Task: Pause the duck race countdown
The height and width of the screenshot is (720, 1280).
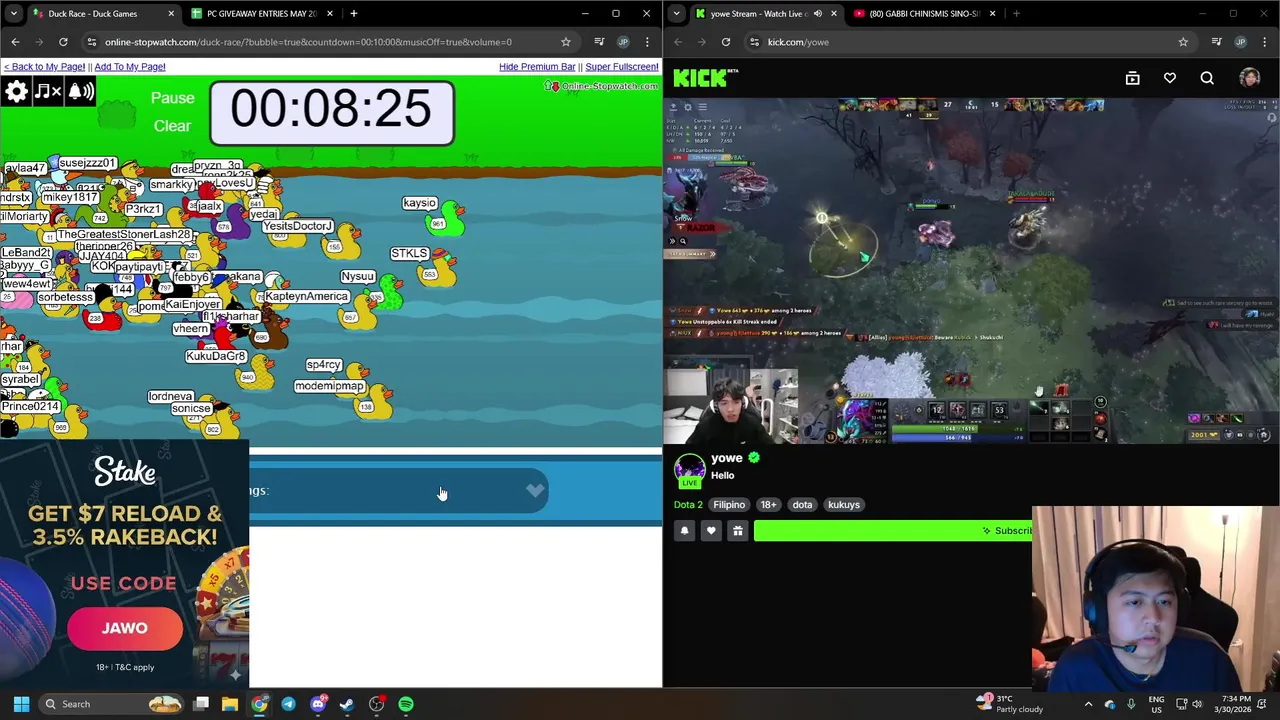Action: tap(172, 98)
